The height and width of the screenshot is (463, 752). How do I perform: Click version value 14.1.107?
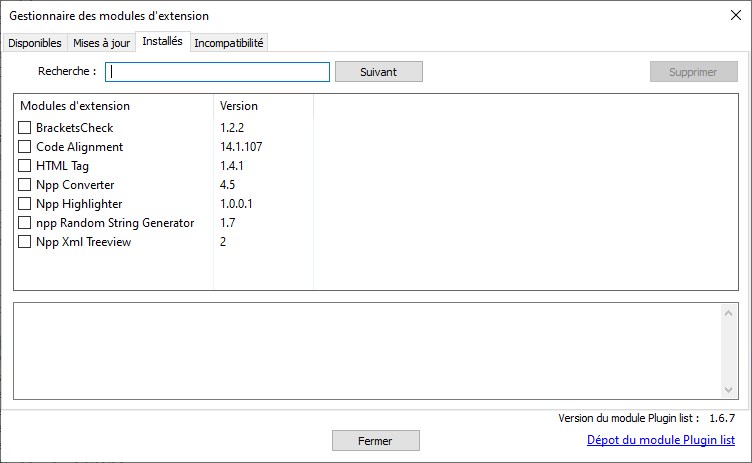(241, 146)
